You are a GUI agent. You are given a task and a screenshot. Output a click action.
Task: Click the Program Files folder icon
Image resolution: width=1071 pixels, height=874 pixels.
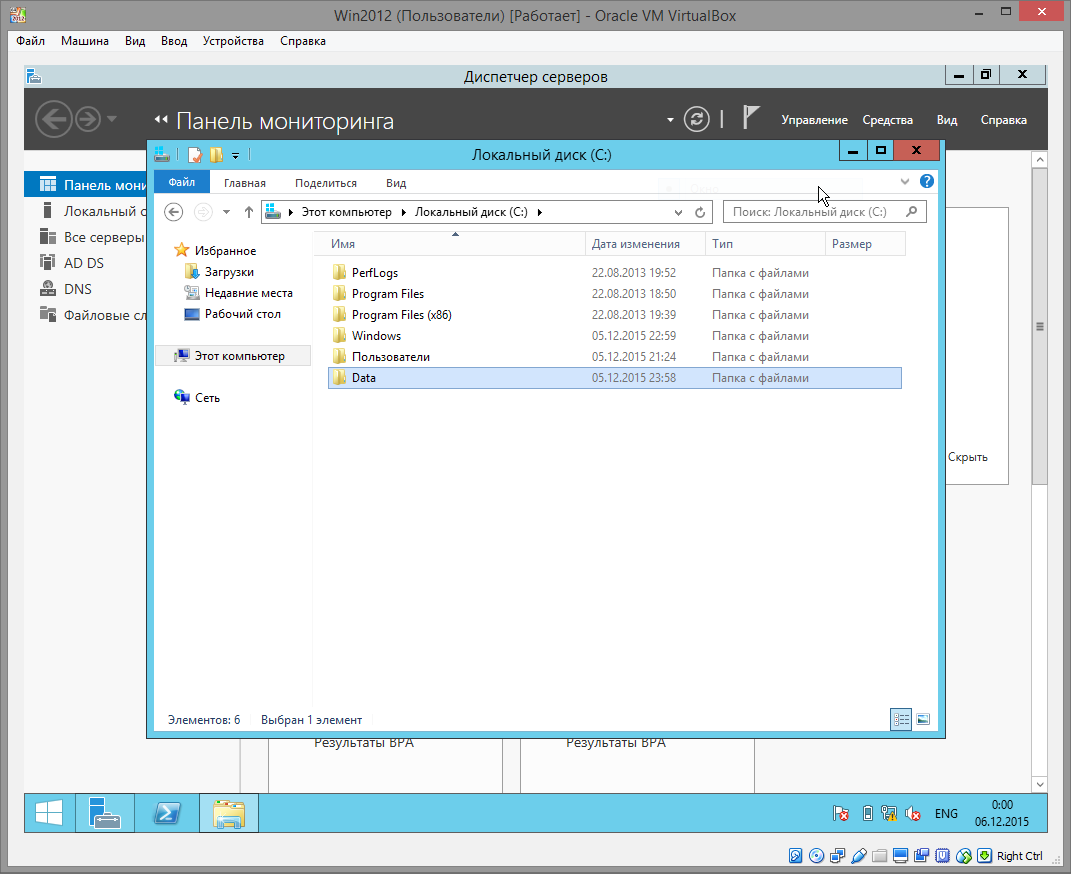[x=339, y=294]
